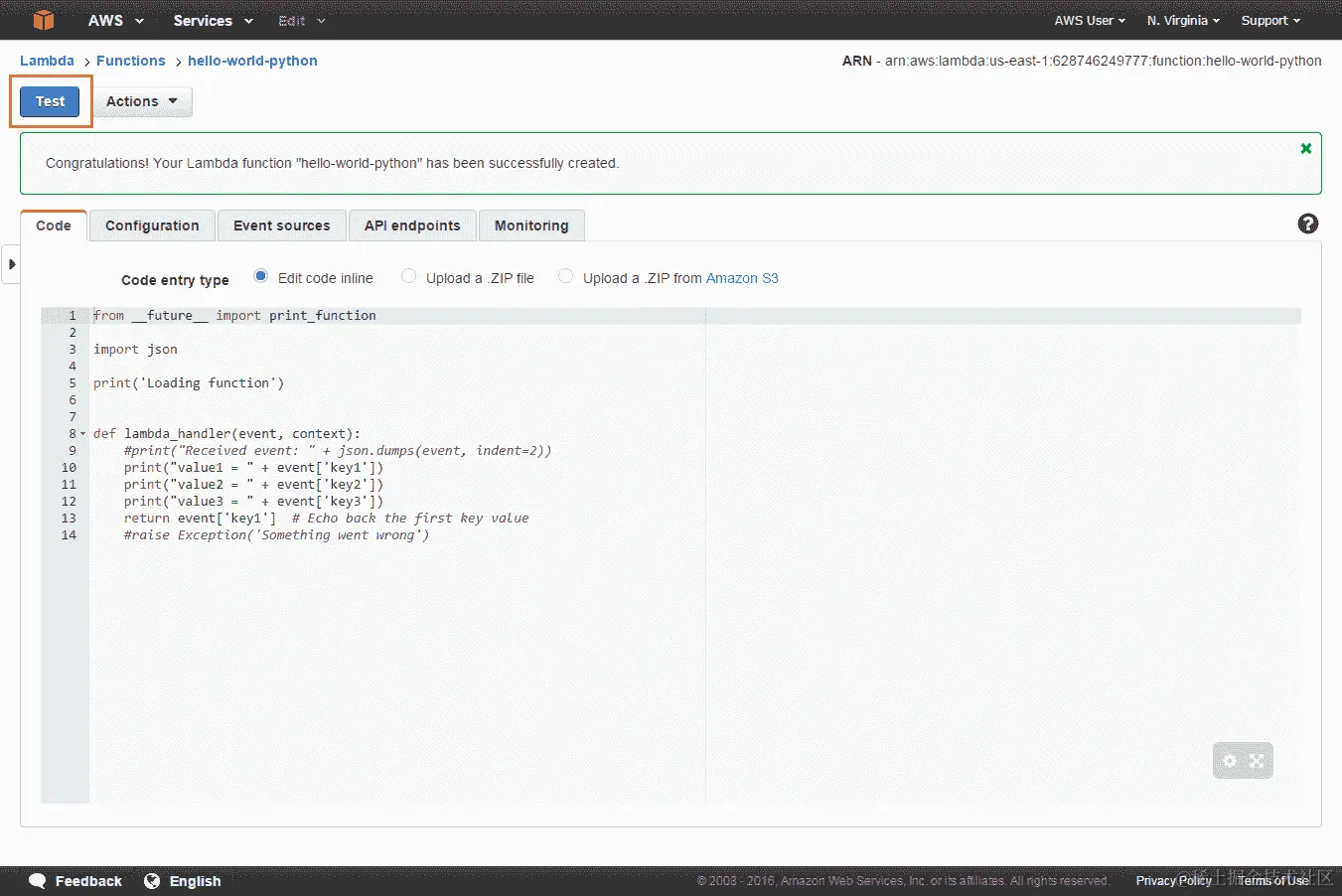Click the print('Loading function') line
This screenshot has width=1342, height=896.
point(189,383)
